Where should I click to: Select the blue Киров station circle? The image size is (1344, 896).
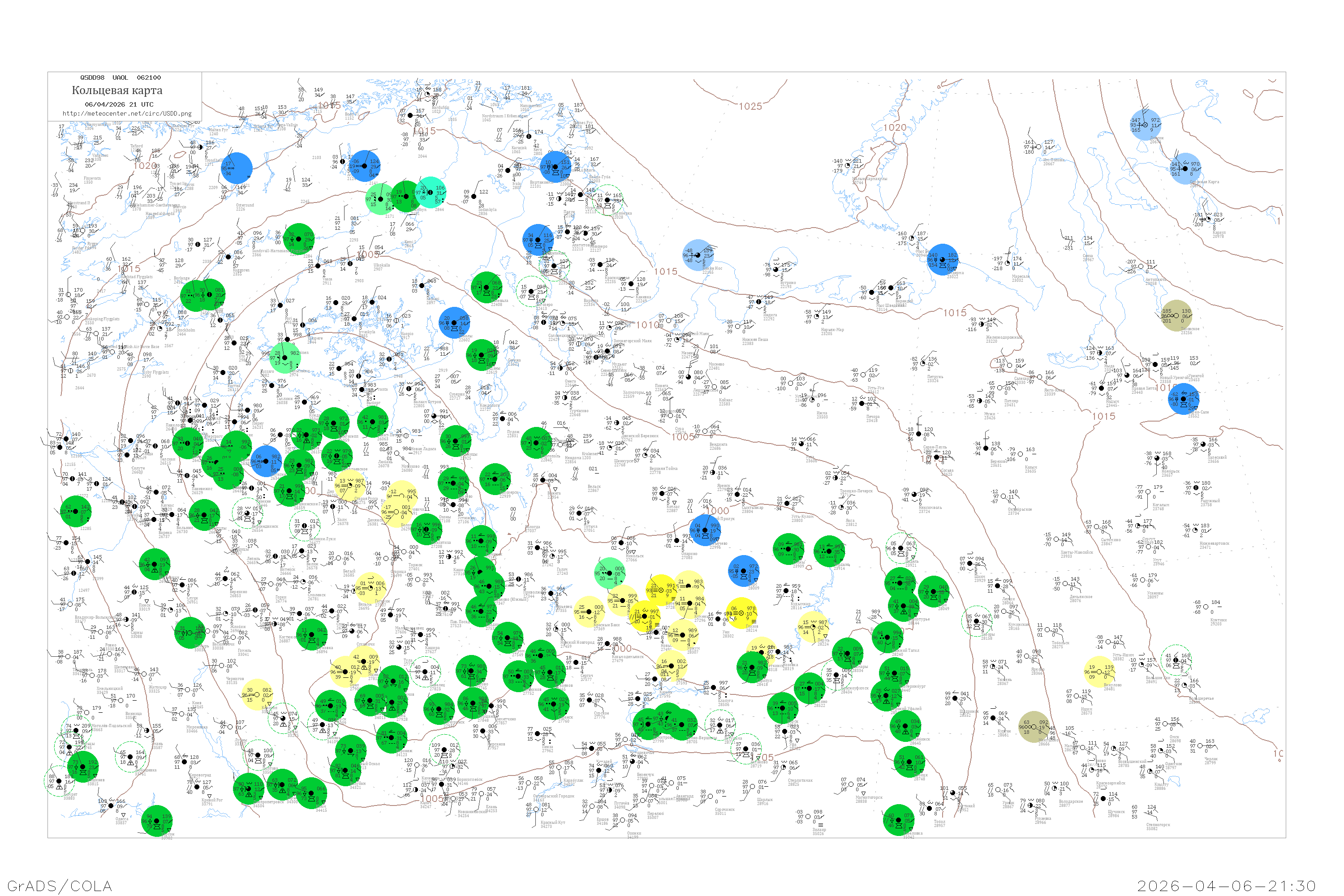point(744,571)
